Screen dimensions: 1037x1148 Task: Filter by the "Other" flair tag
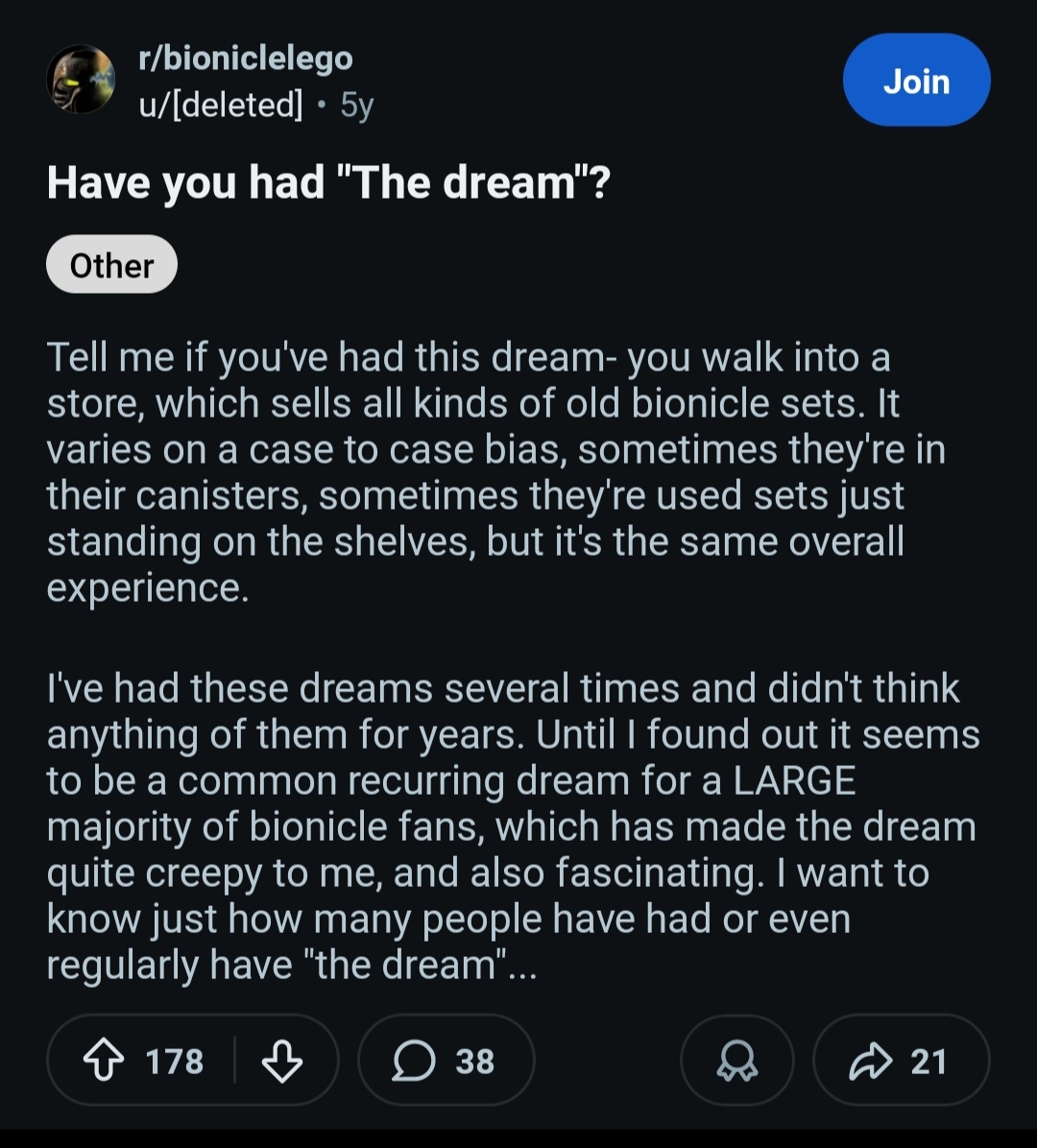[x=111, y=265]
